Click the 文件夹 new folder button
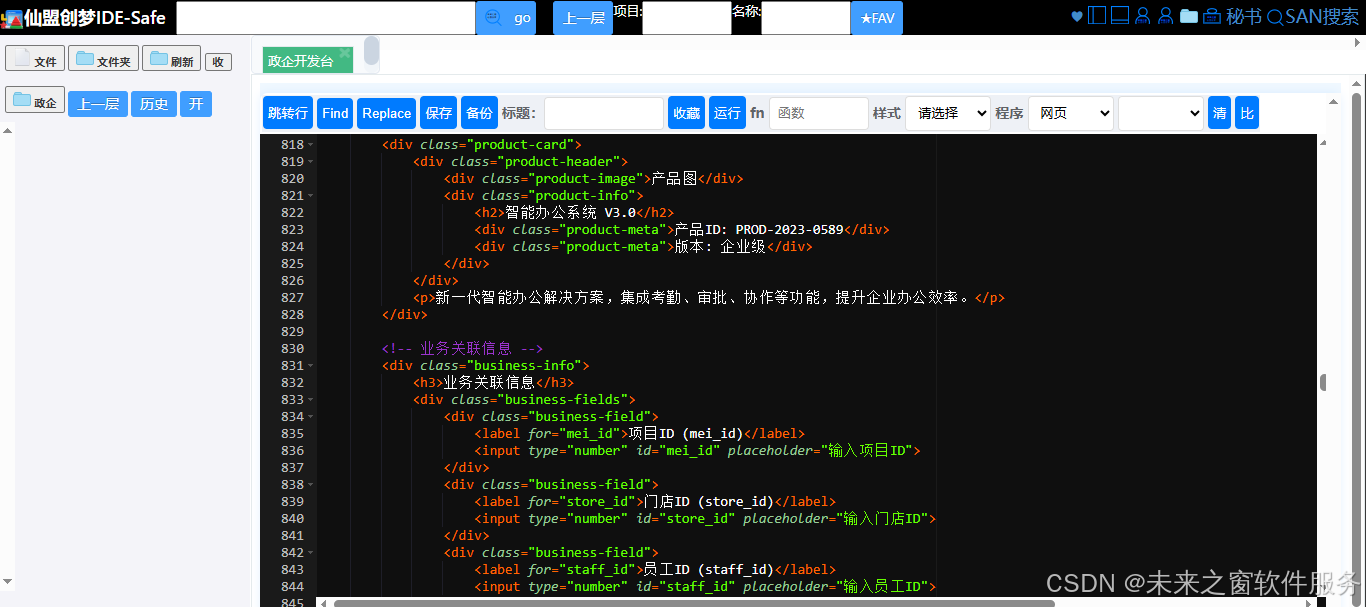The height and width of the screenshot is (607, 1366). (x=103, y=59)
